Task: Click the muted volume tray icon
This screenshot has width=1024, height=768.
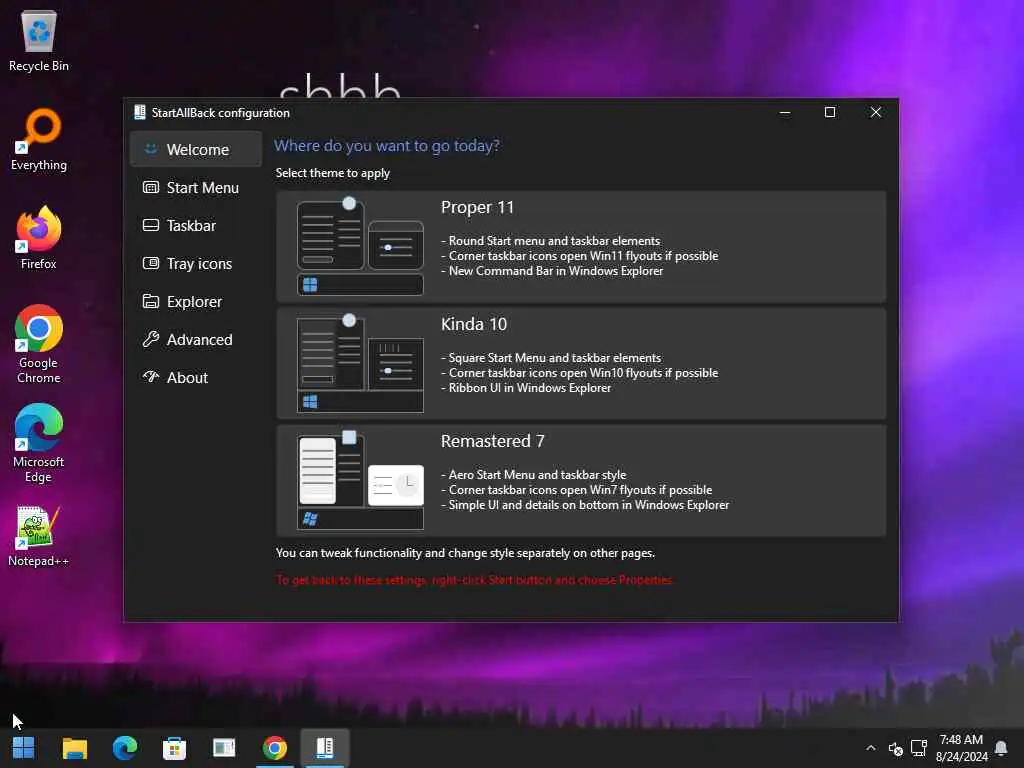Action: pyautogui.click(x=895, y=748)
